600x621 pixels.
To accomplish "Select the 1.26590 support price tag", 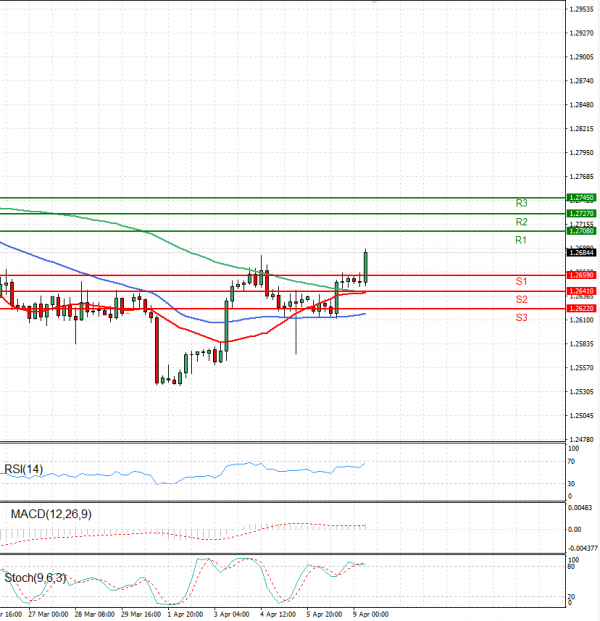I will click(581, 275).
